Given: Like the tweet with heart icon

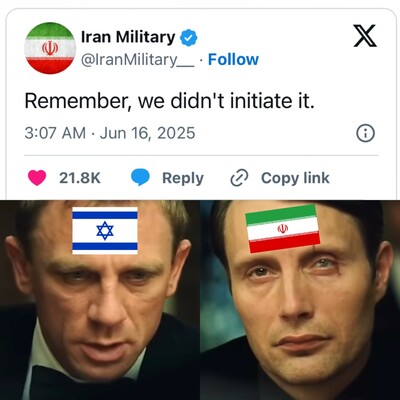Looking at the screenshot, I should click(37, 178).
